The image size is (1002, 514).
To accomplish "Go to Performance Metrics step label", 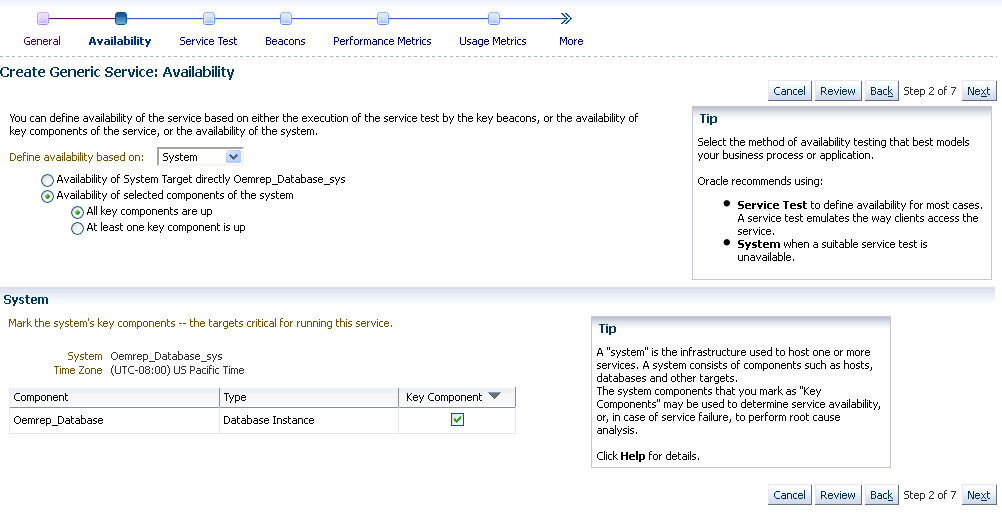I will pyautogui.click(x=382, y=41).
